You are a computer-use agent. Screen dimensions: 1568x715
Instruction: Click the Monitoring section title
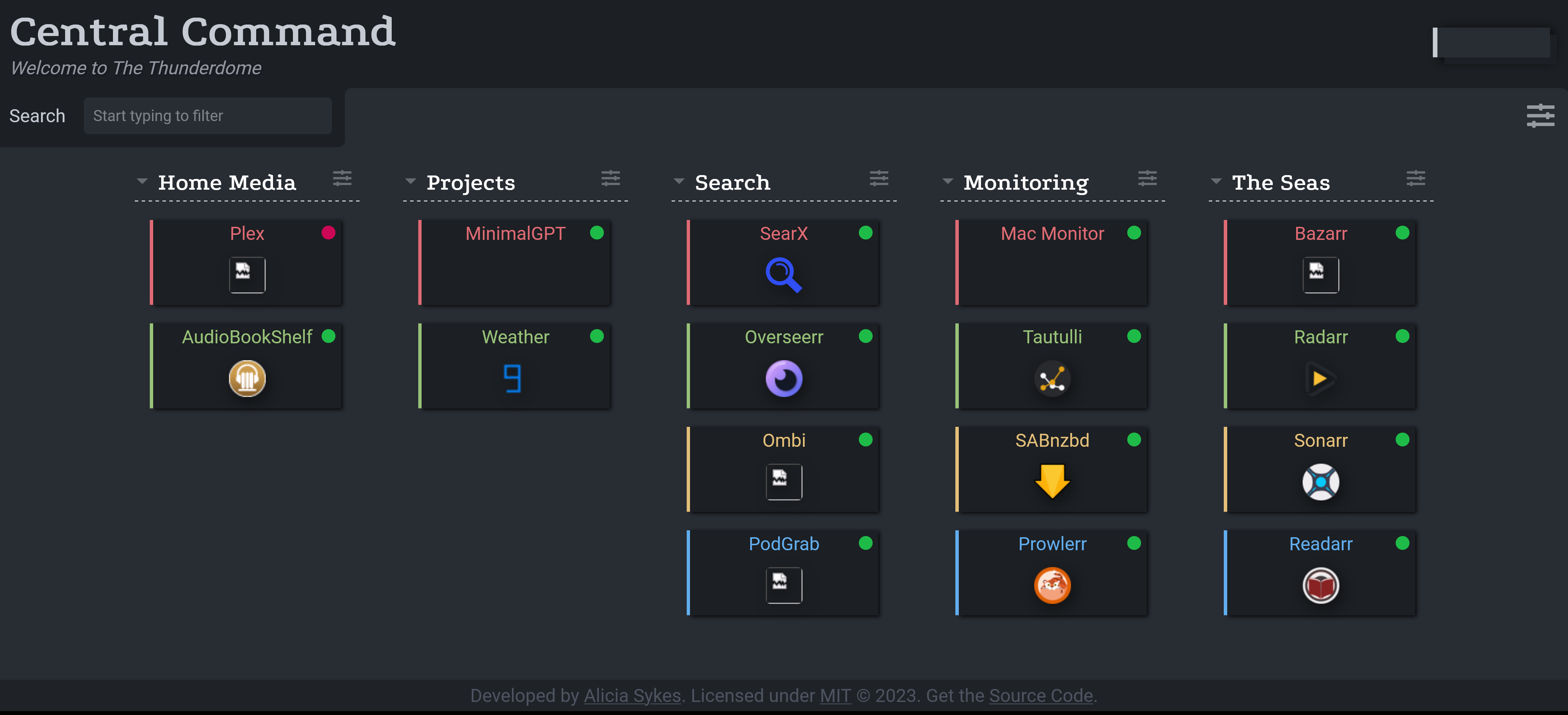[1026, 183]
